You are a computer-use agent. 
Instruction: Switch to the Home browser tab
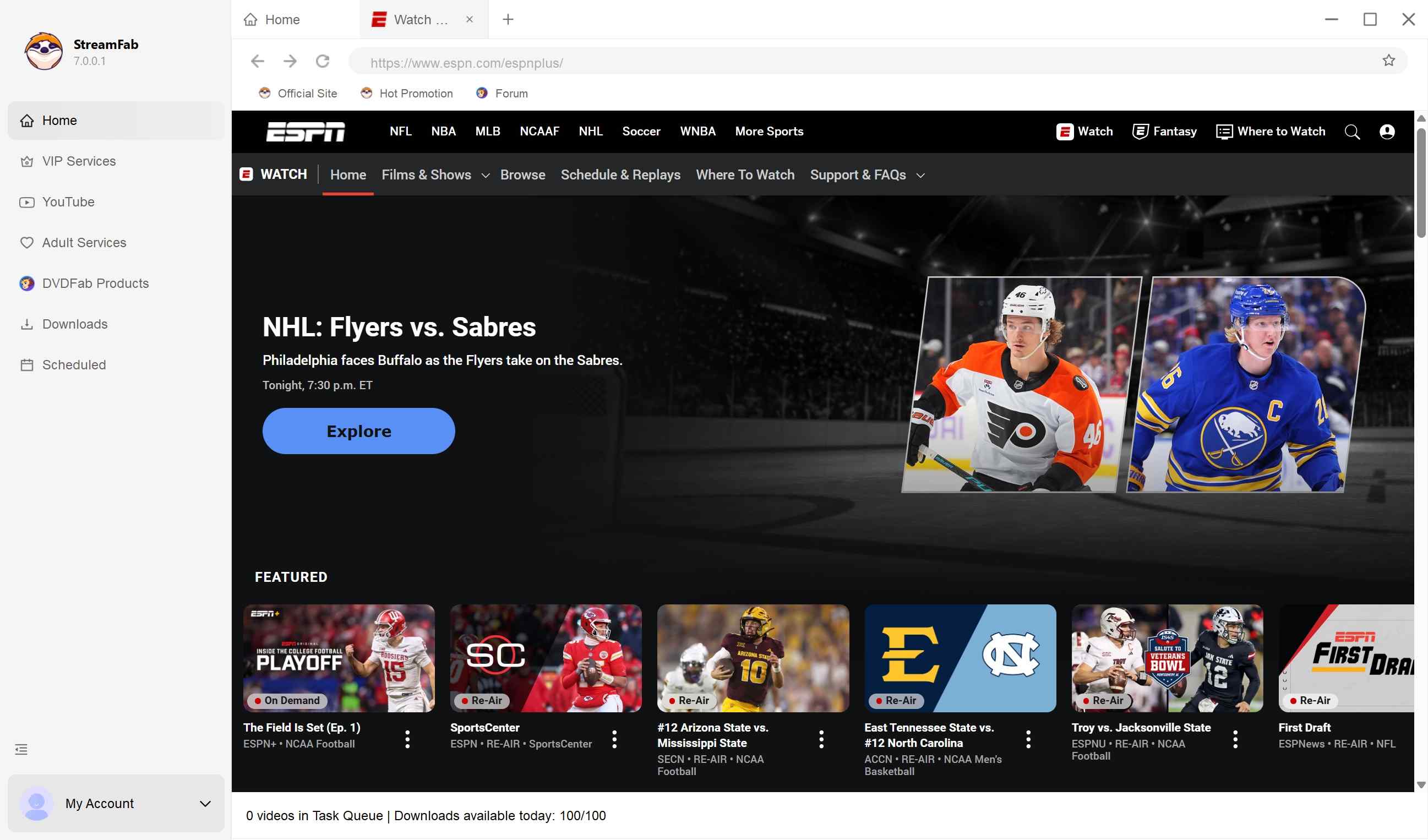(282, 19)
